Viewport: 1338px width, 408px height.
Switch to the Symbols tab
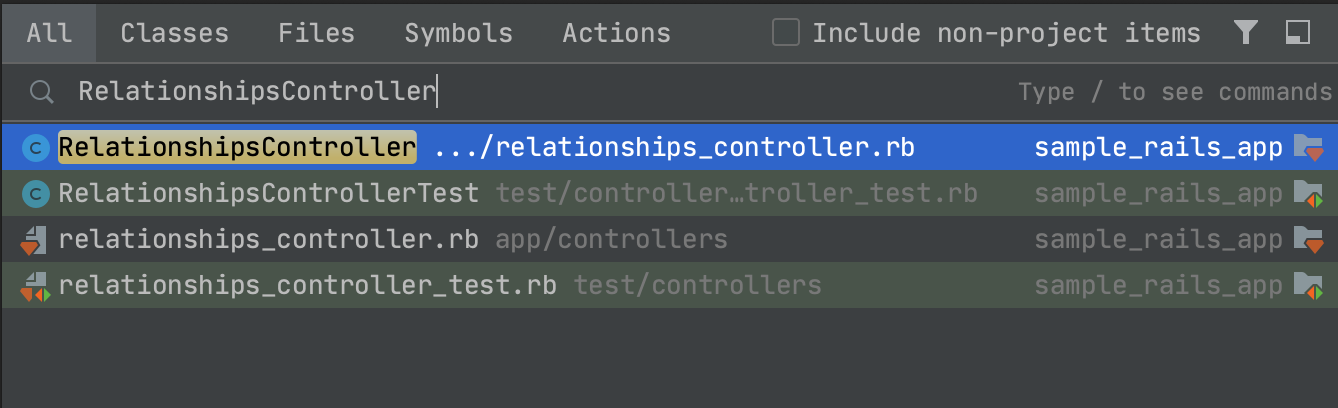point(459,33)
